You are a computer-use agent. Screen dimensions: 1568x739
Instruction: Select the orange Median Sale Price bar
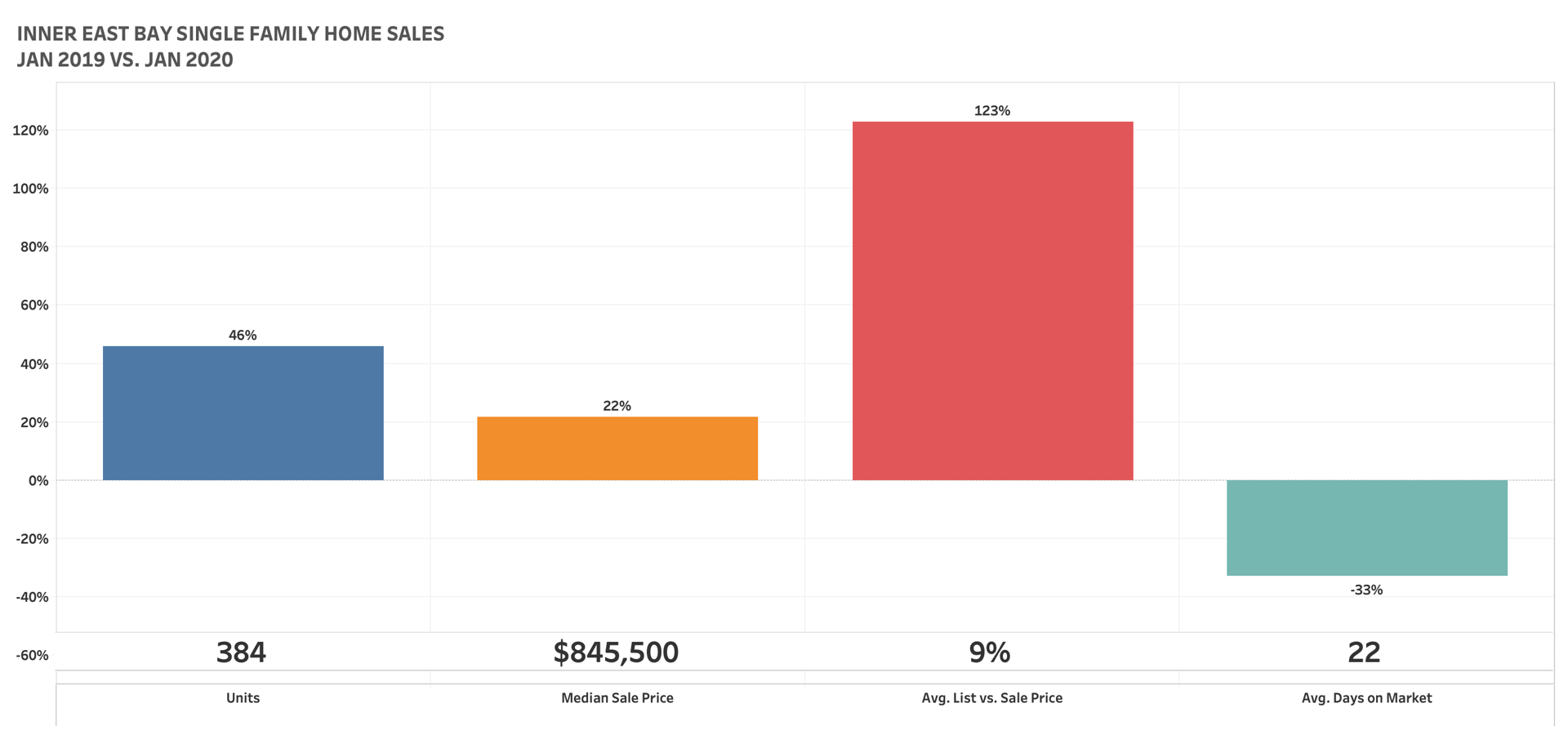(x=617, y=448)
